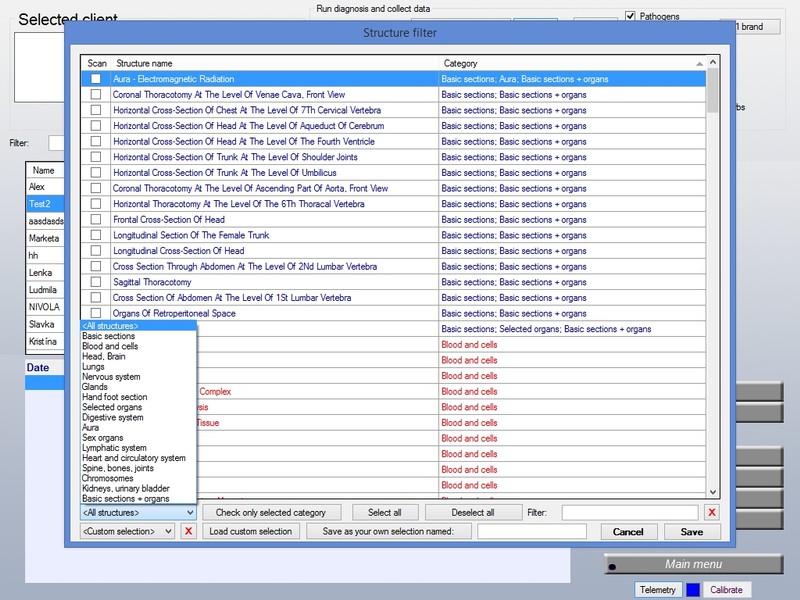
Task: Choose Selected organs option
Action: tap(112, 407)
